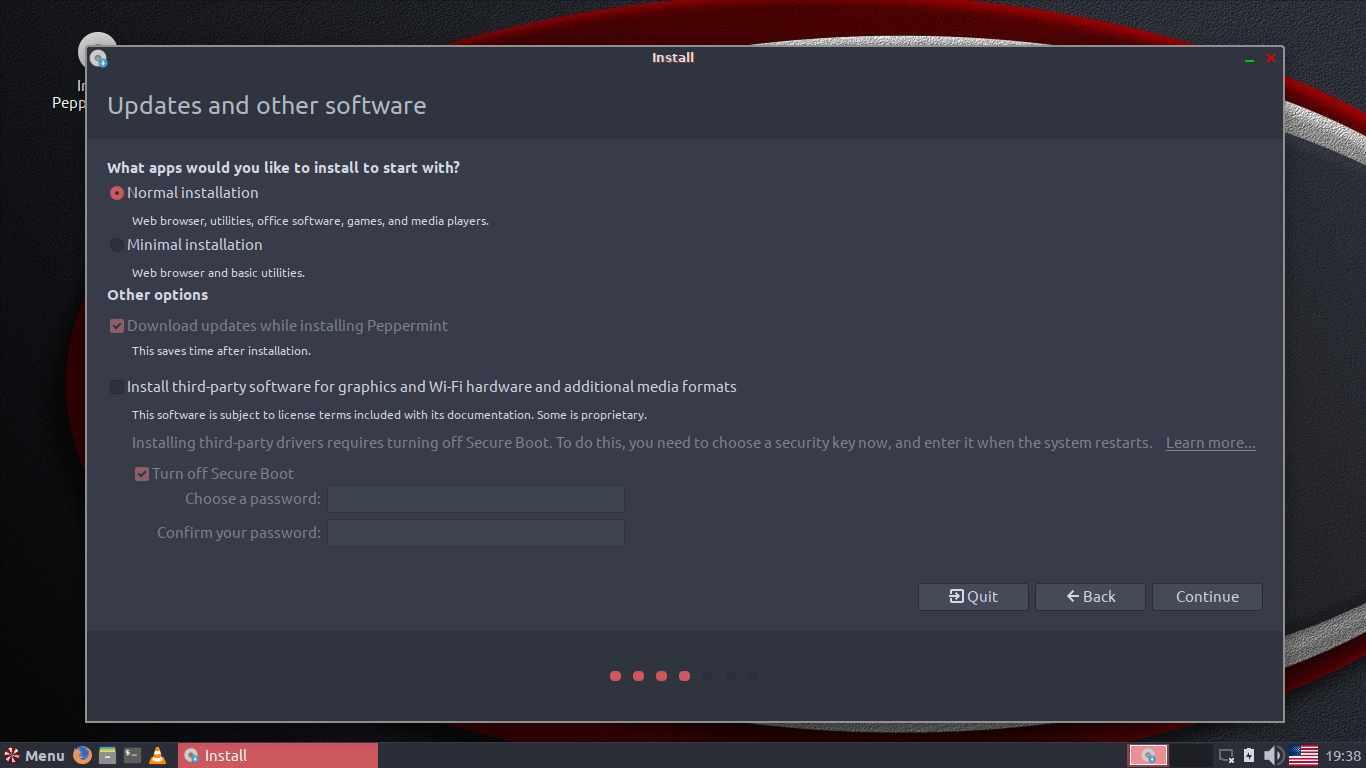Screen dimensions: 1366x768
Task: Minimize the Install window
Action: 1249,59
